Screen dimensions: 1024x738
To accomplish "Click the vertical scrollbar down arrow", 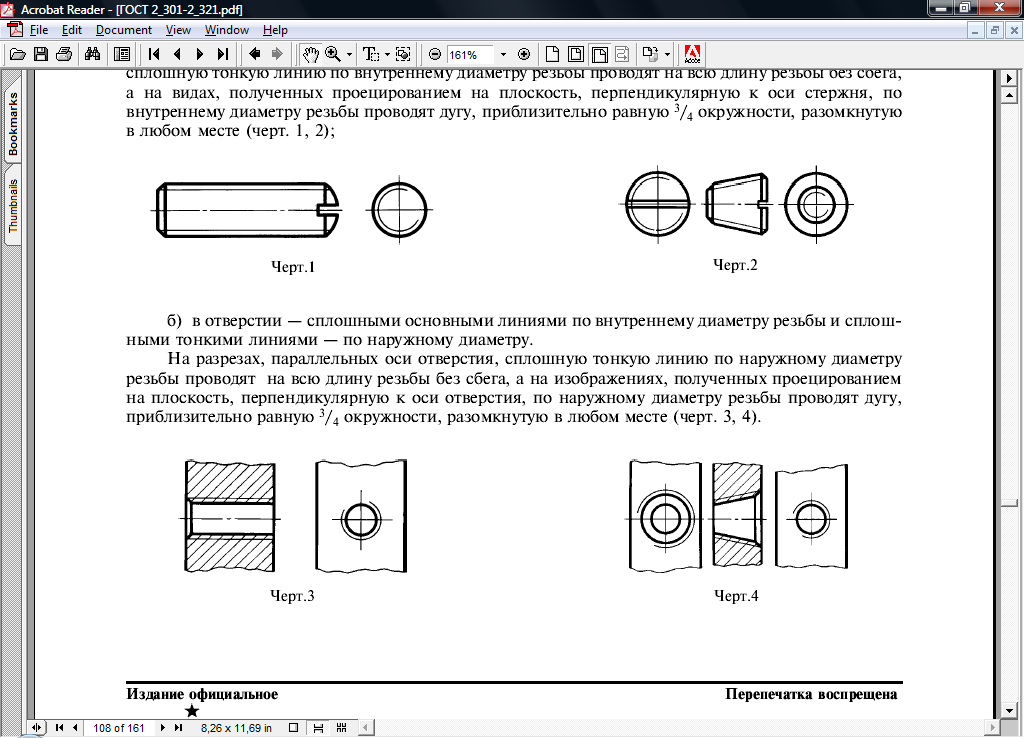I will (x=1009, y=711).
